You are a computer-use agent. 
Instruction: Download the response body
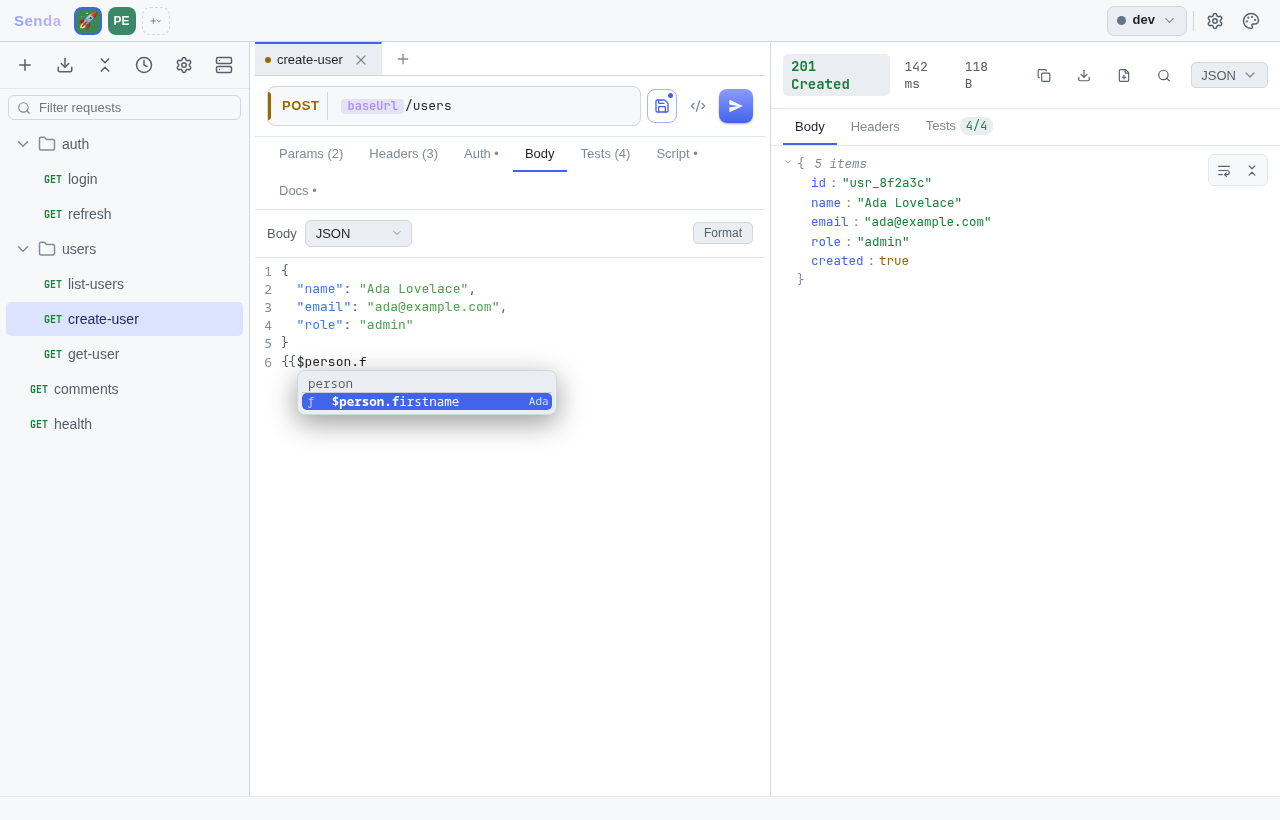[x=1084, y=75]
